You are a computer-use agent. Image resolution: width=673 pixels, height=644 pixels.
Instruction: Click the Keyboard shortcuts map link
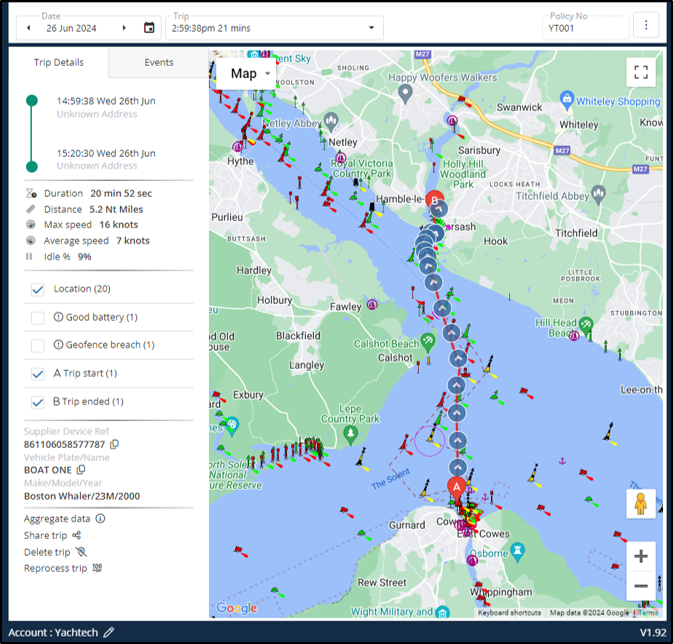509,613
